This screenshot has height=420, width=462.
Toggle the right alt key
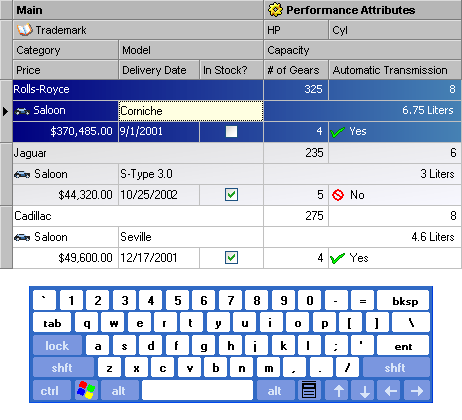275,390
